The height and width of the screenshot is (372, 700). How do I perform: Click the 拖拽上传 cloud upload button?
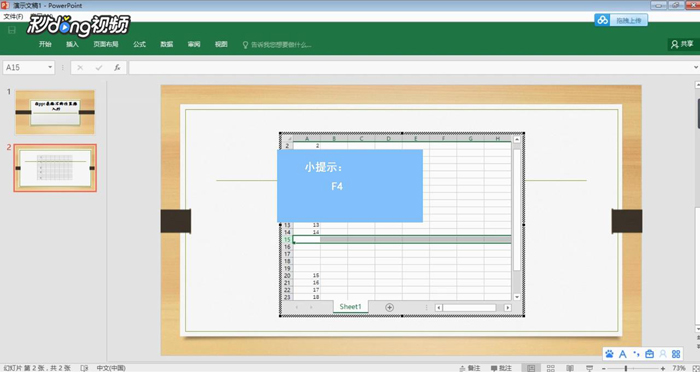click(621, 20)
